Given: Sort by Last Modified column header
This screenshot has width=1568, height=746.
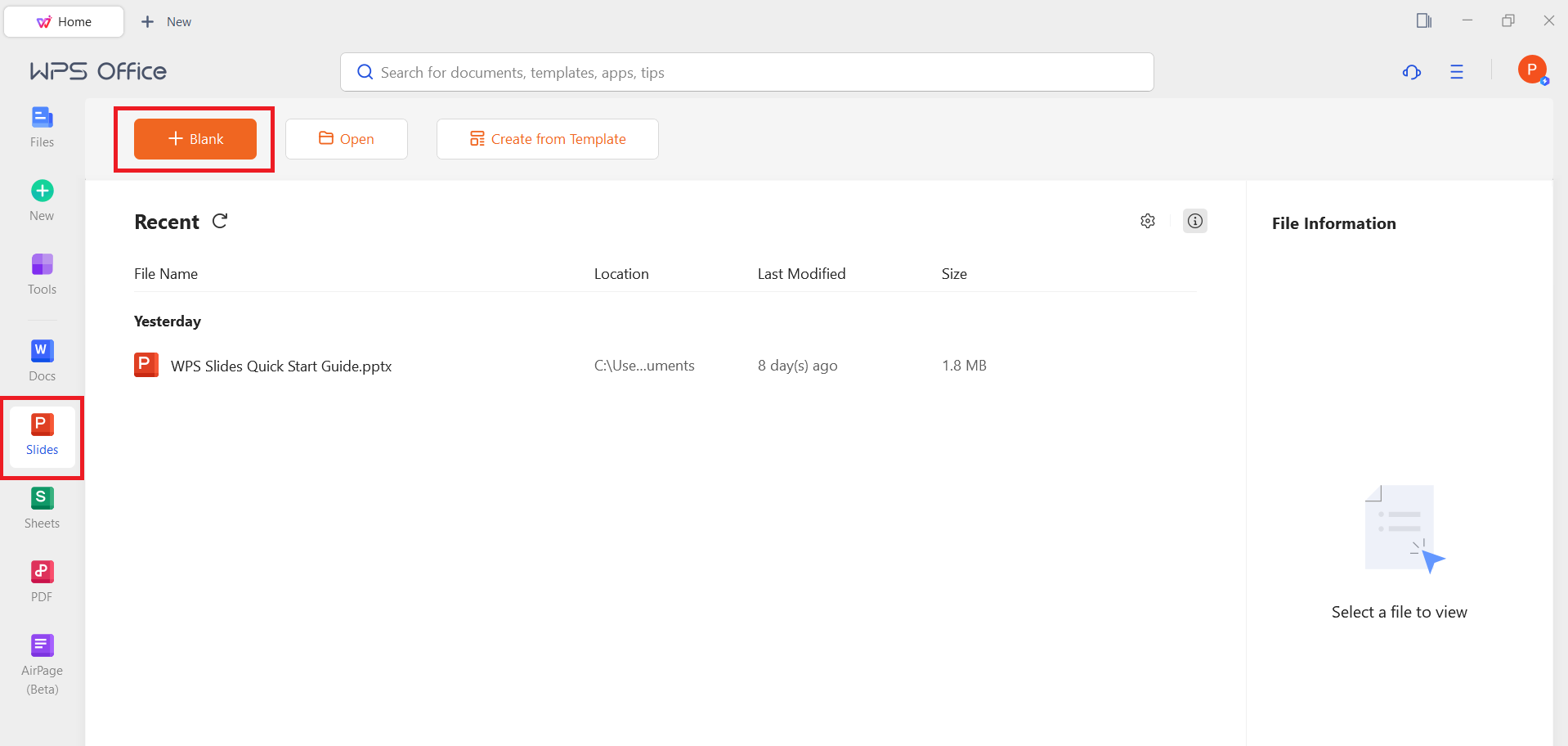Looking at the screenshot, I should click(x=801, y=274).
